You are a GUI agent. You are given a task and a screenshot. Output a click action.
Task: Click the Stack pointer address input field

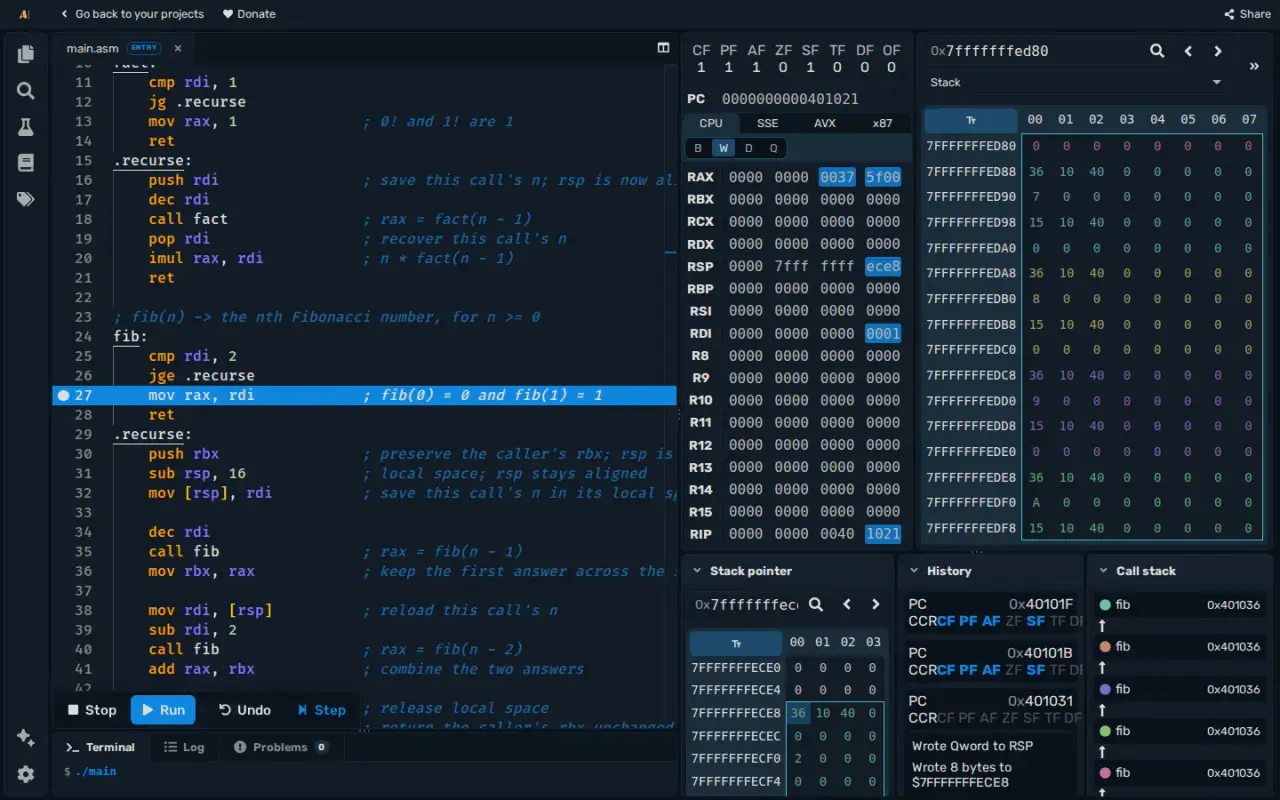click(747, 604)
